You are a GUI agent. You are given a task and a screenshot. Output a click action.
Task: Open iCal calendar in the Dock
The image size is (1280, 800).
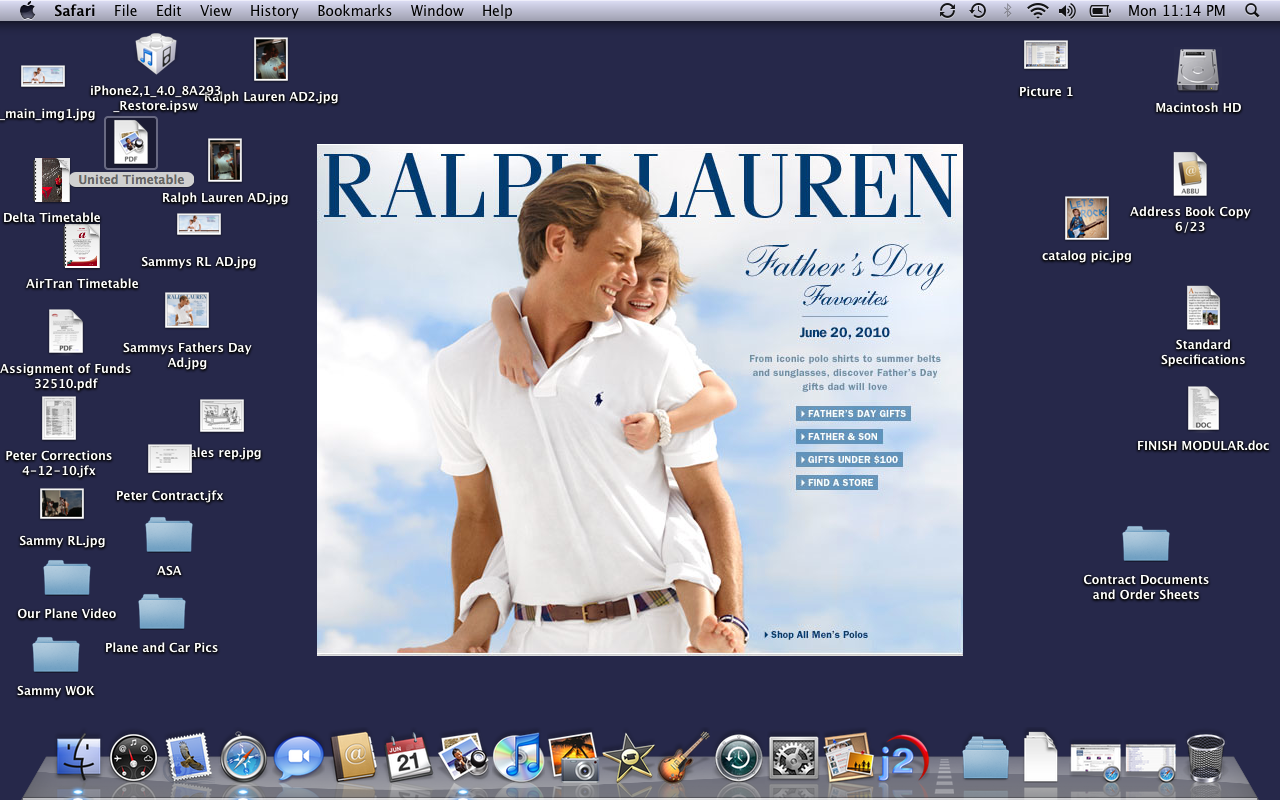[x=409, y=758]
